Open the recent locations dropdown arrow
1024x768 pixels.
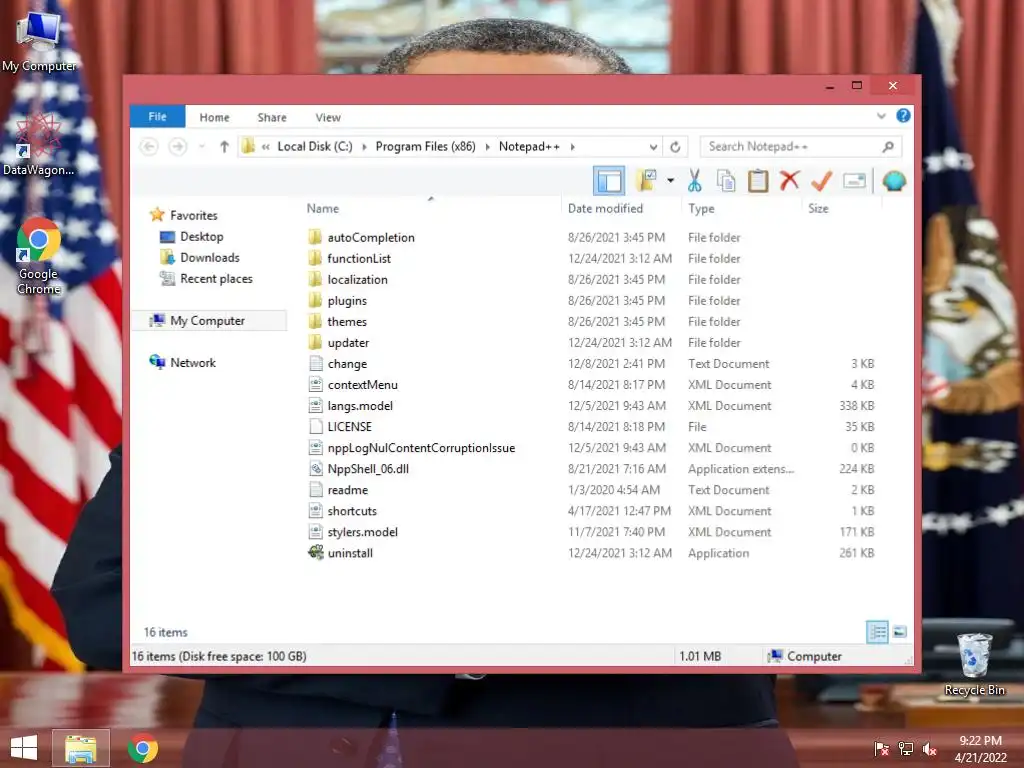202,147
